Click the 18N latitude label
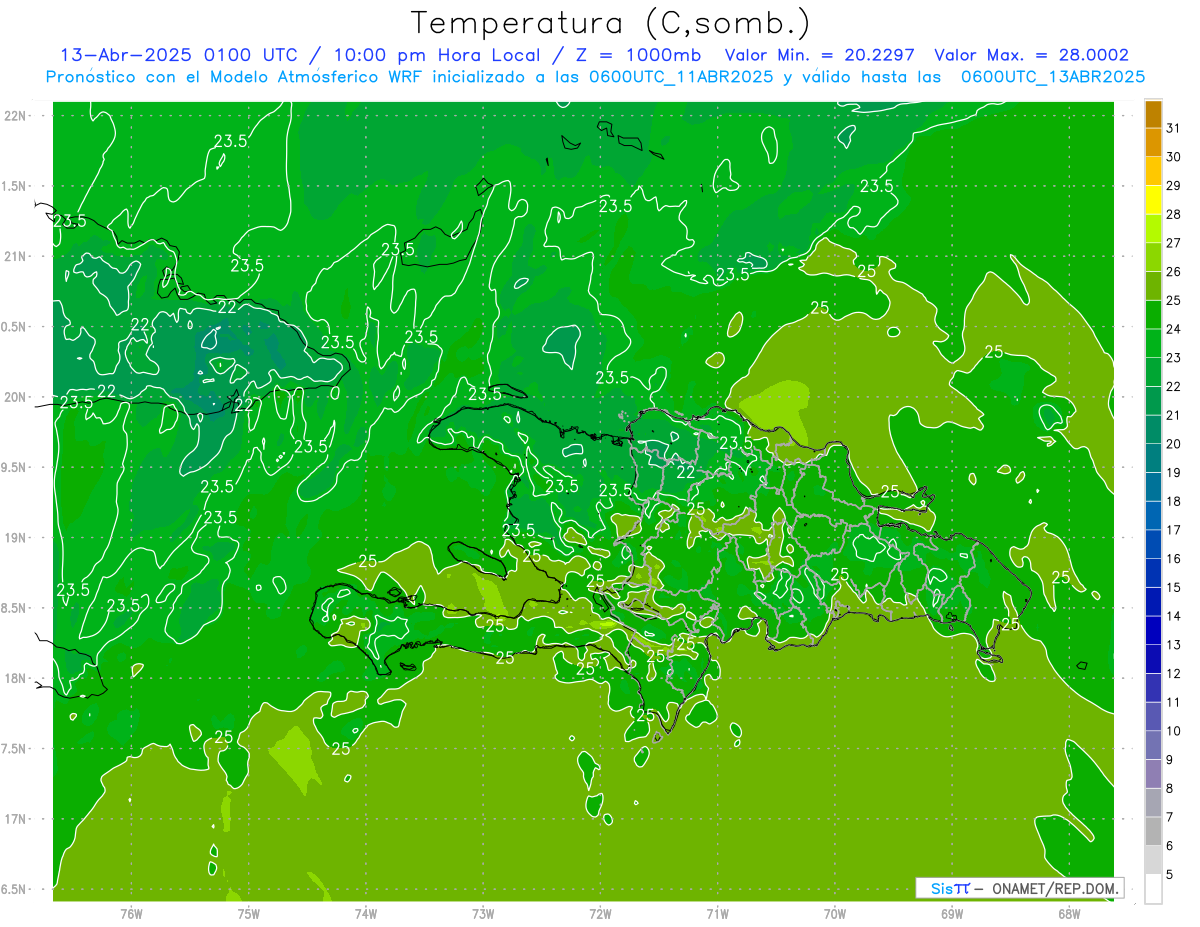This screenshot has height=927, width=1200. tap(14, 679)
